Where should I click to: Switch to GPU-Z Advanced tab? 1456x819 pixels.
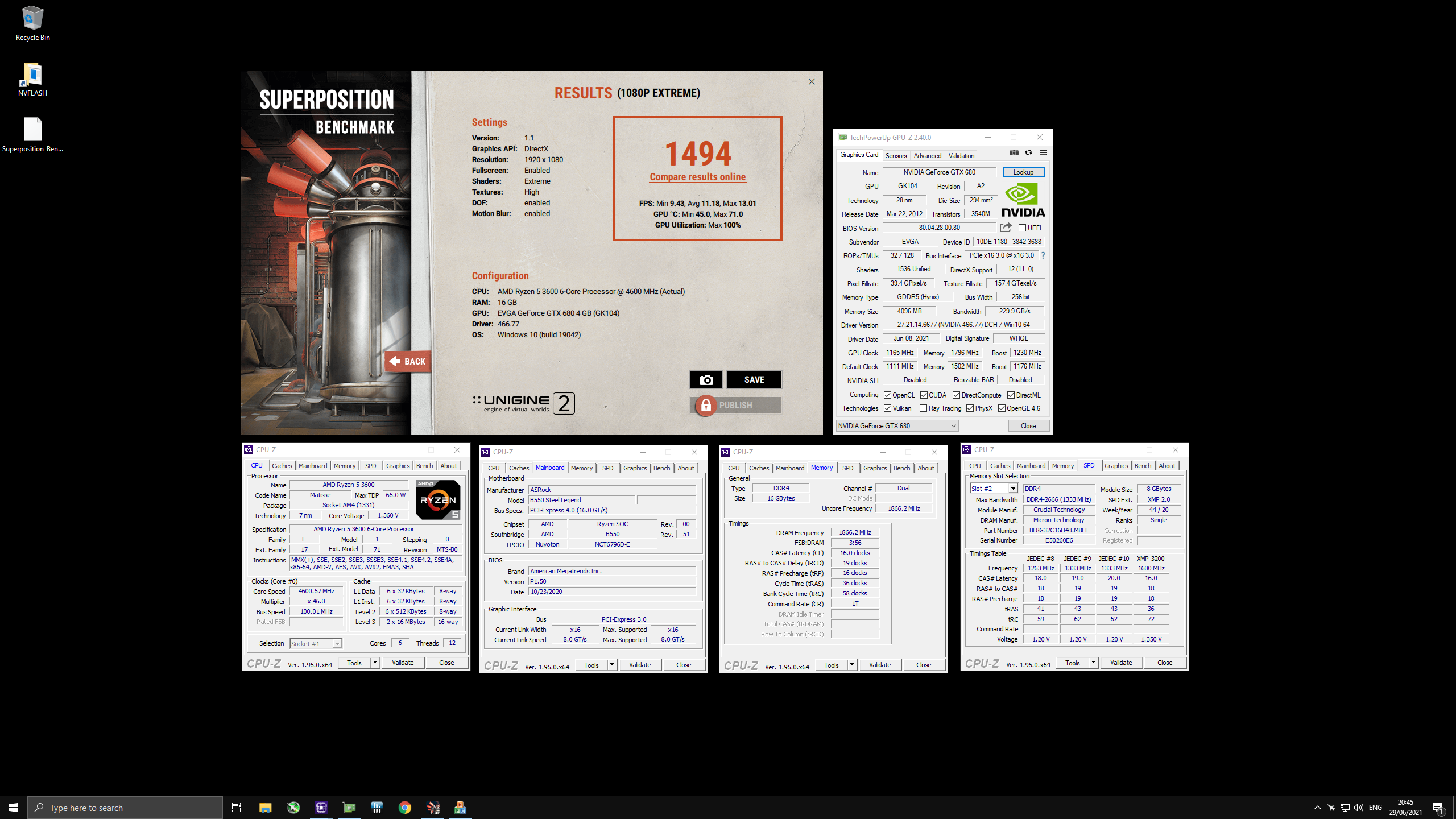tap(927, 155)
